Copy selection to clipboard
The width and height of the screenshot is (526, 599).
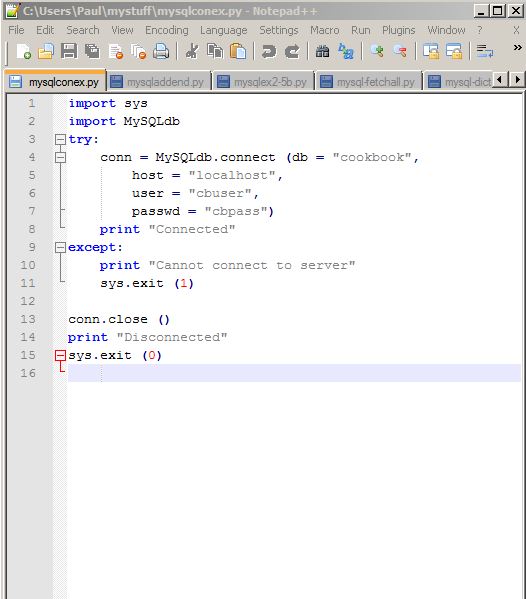coord(215,51)
